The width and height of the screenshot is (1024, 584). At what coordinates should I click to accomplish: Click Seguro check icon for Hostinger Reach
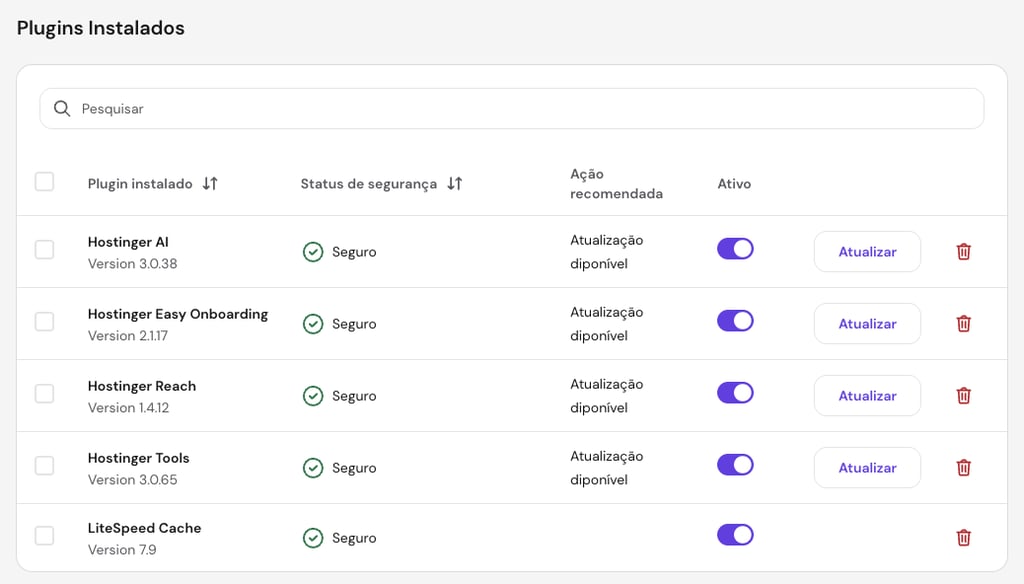point(313,395)
